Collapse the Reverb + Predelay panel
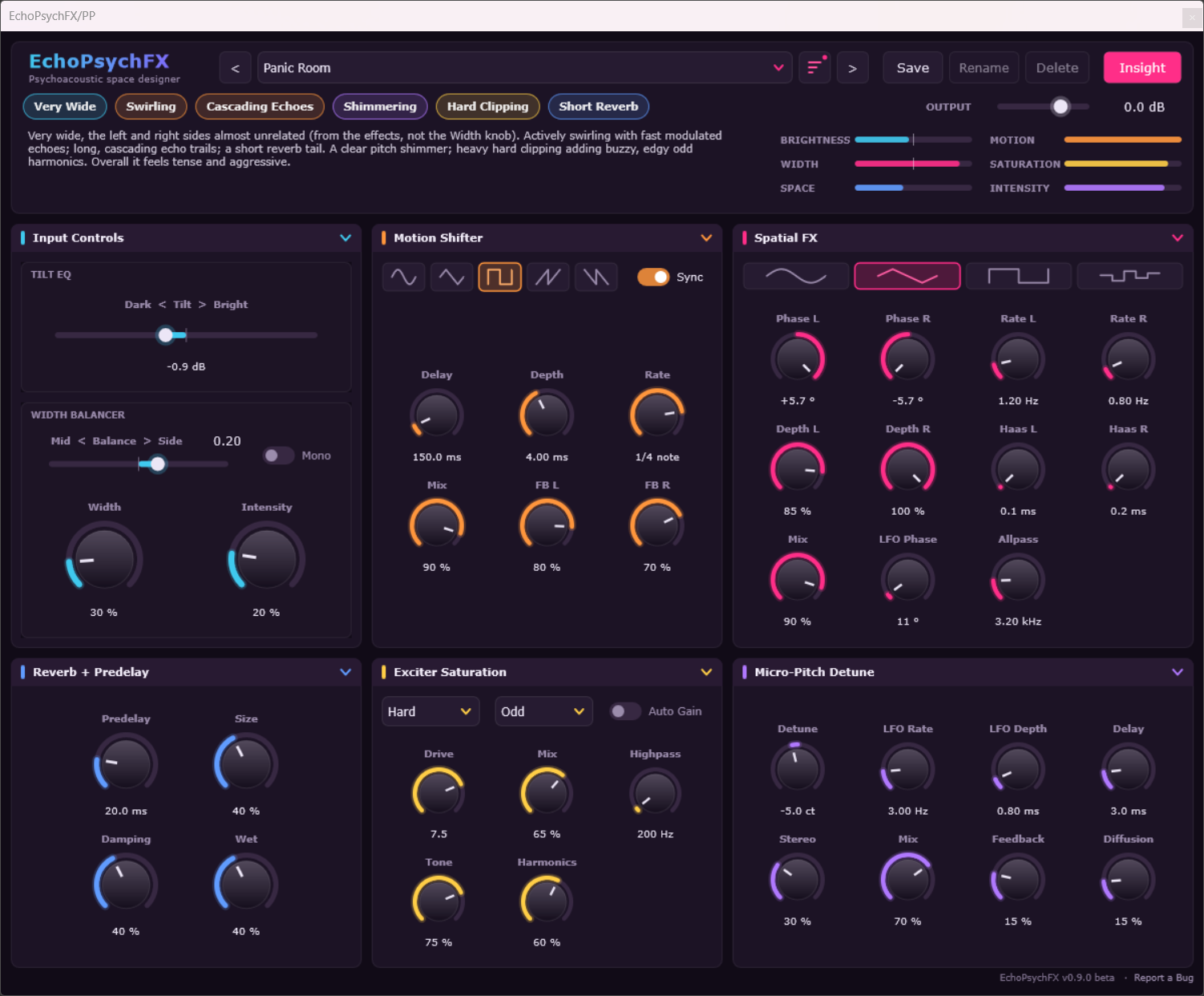 (345, 672)
